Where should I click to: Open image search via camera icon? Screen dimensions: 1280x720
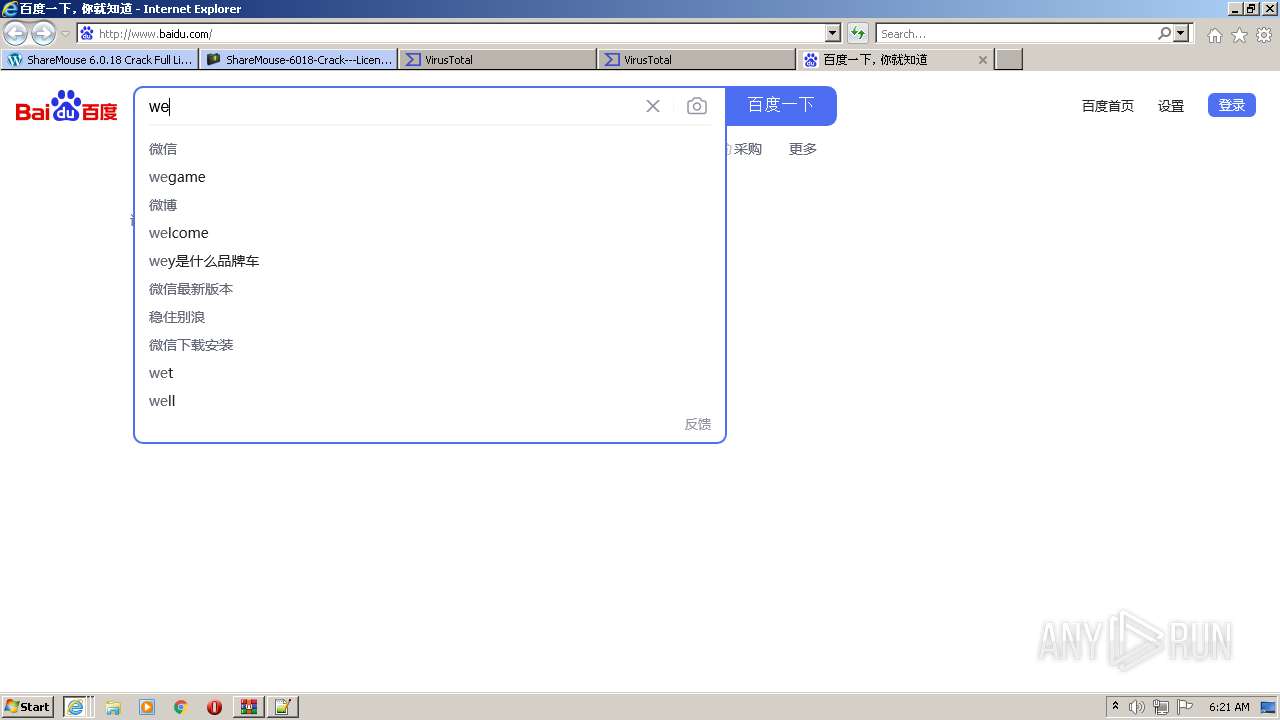pos(697,106)
